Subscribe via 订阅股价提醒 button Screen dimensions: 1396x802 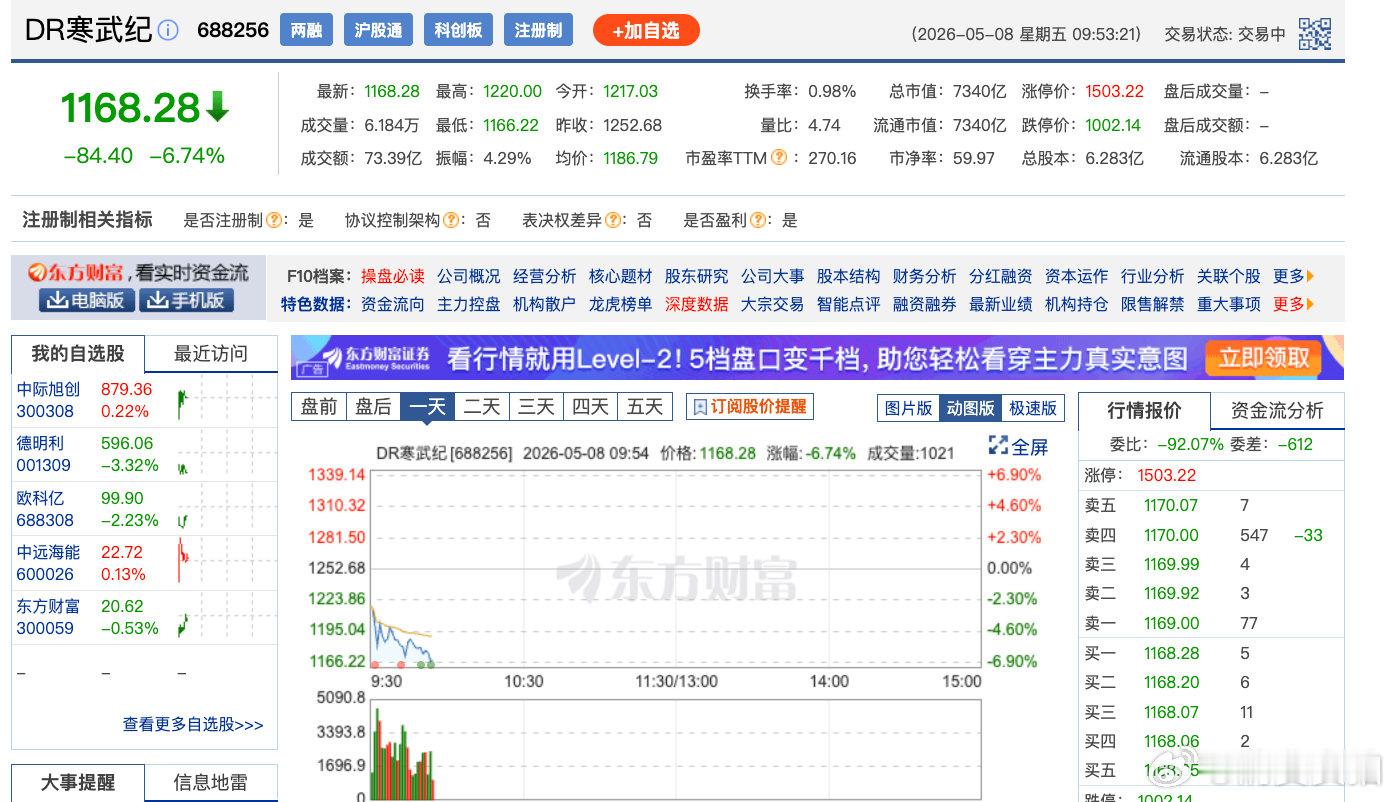coord(749,407)
